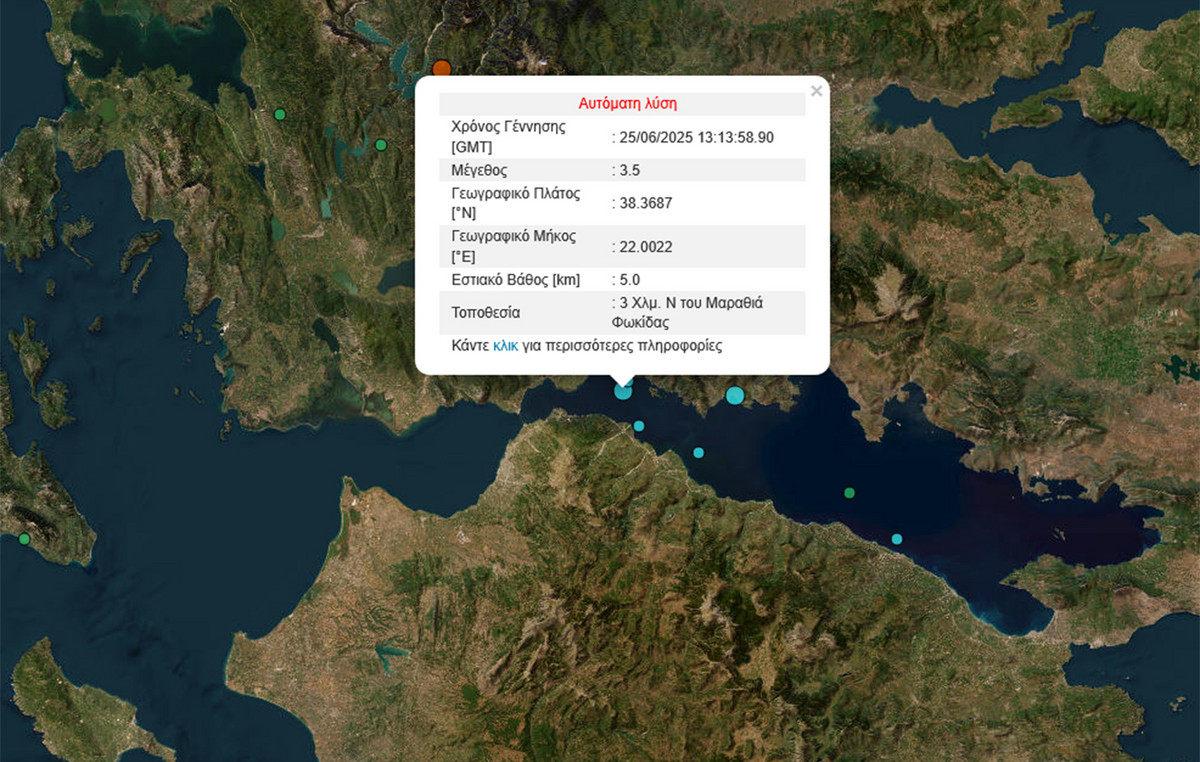Click the small cyan marker just below the selected epicenter

(639, 426)
